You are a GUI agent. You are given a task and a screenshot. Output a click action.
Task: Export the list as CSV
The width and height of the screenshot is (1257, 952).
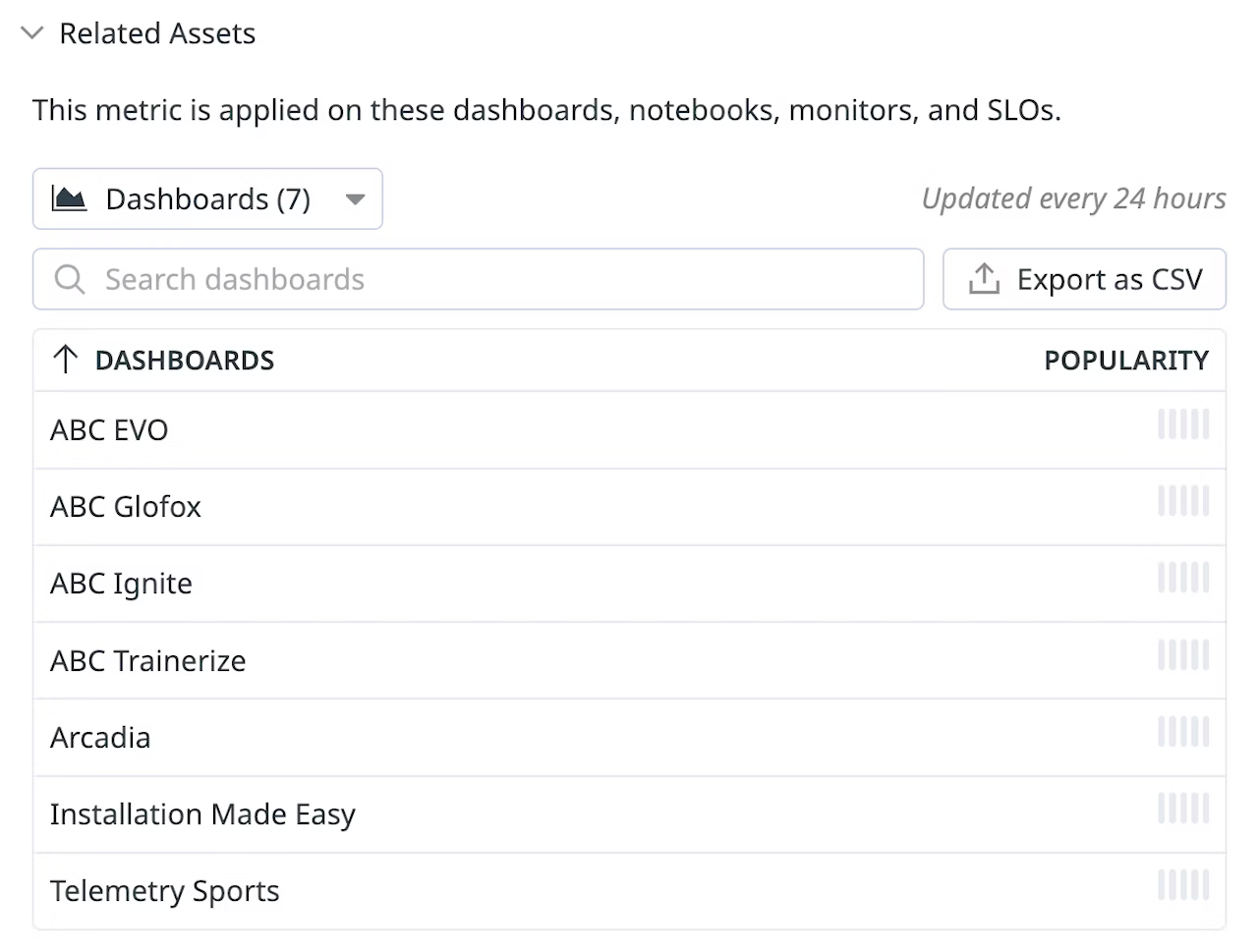click(1084, 280)
